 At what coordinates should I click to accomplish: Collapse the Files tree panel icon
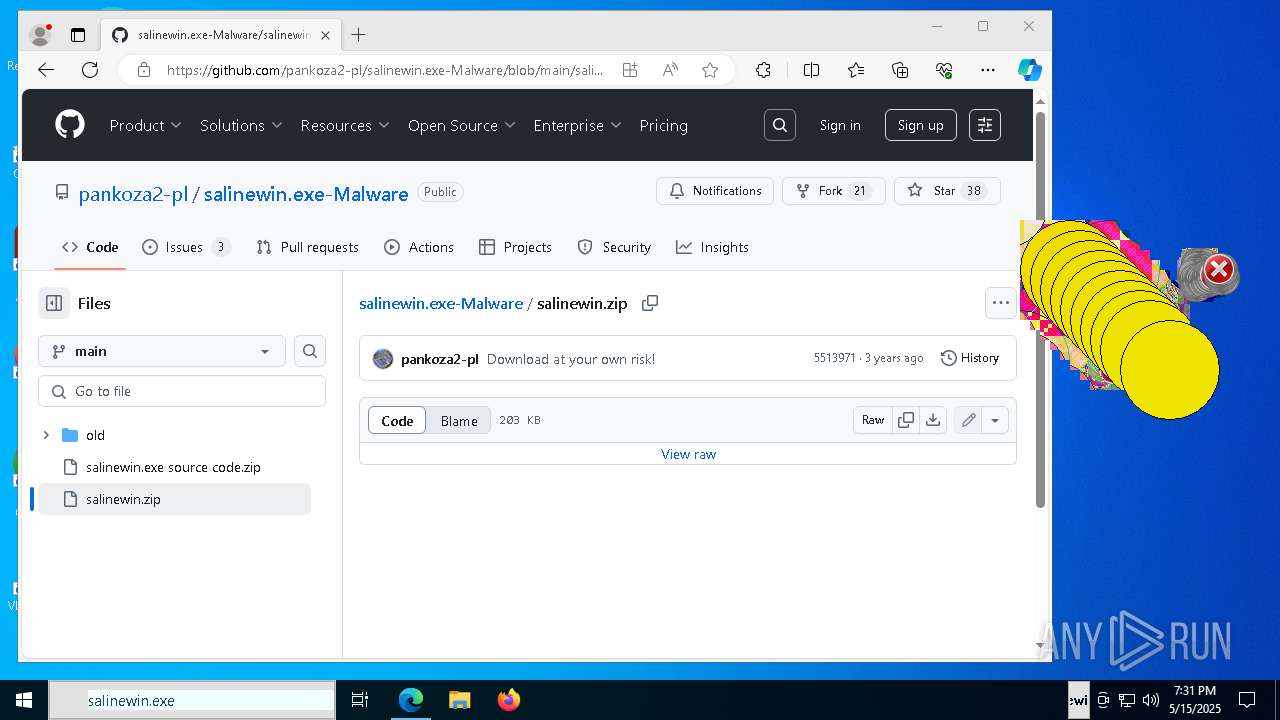point(54,303)
